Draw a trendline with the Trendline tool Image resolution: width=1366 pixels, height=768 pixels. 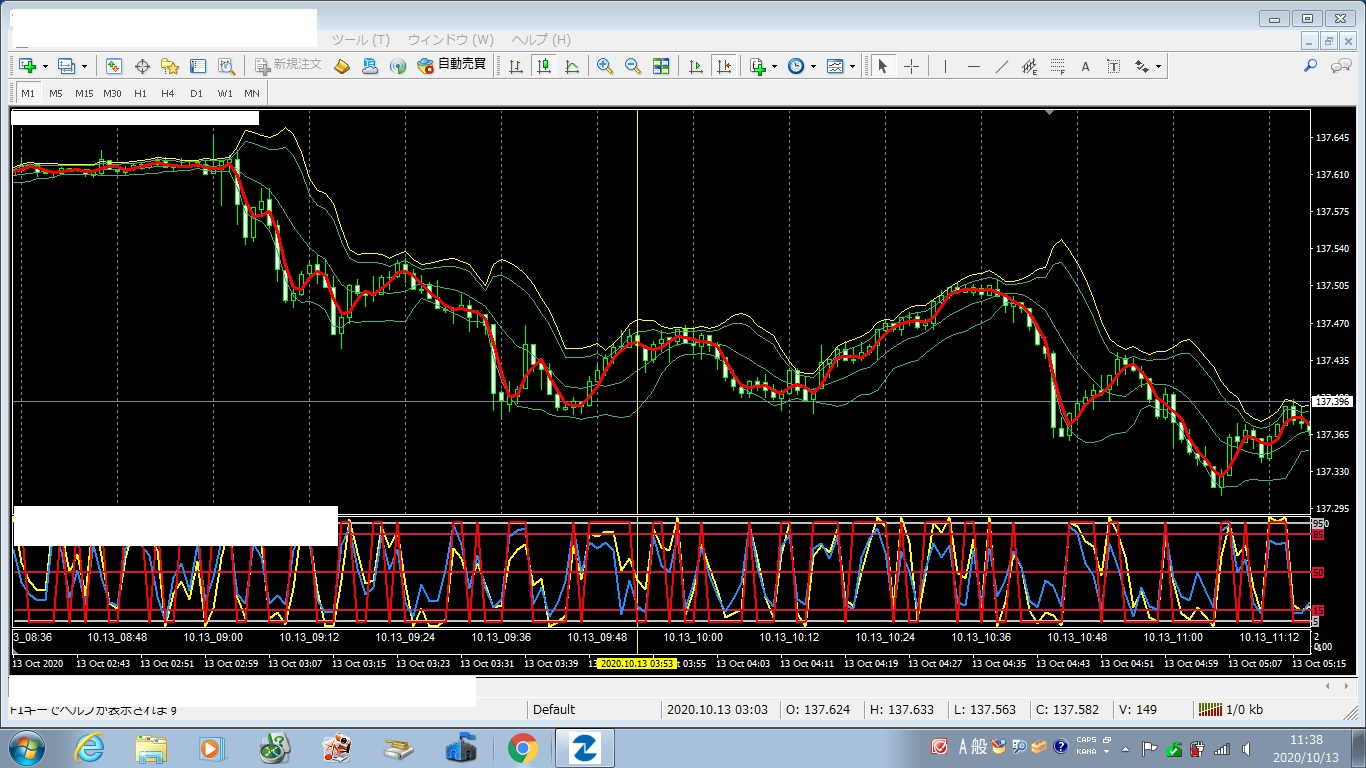1001,66
